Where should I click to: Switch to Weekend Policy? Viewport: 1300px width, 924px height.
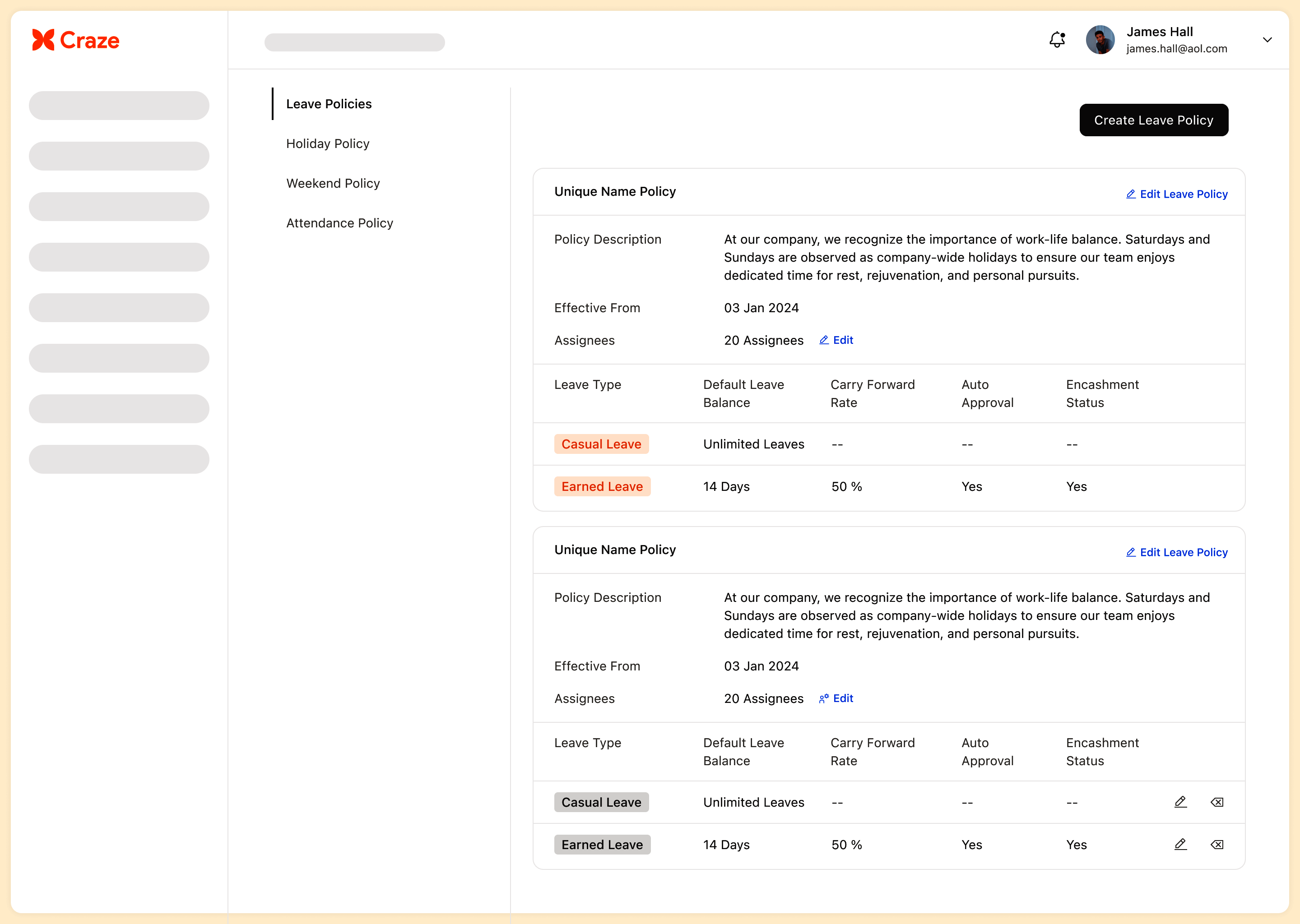pos(332,183)
